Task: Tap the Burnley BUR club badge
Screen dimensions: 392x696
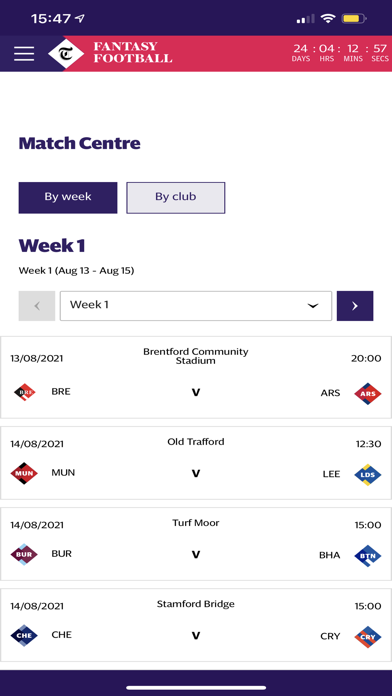Action: [x=24, y=554]
